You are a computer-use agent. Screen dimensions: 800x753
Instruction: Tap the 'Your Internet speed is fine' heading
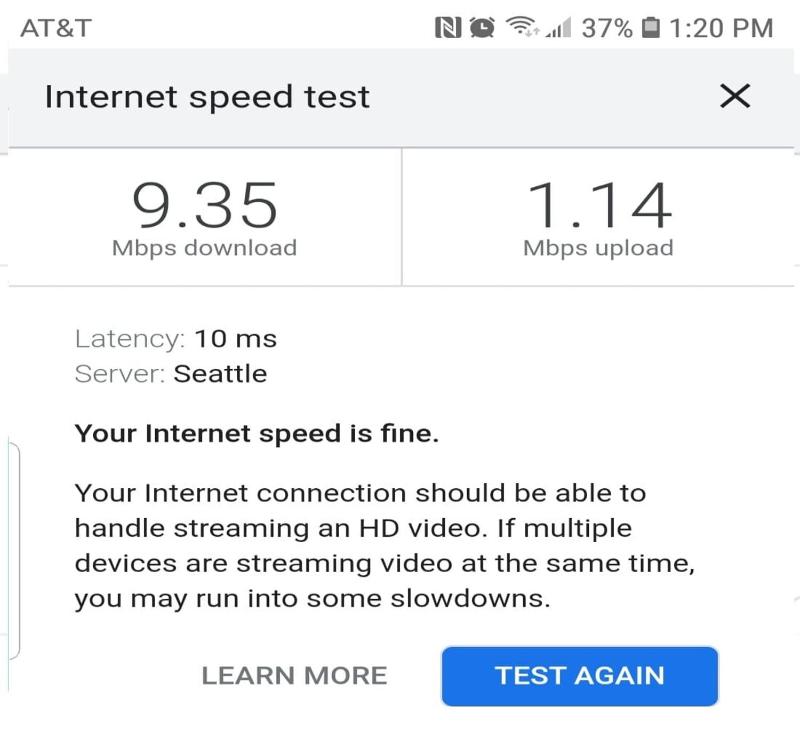(257, 434)
